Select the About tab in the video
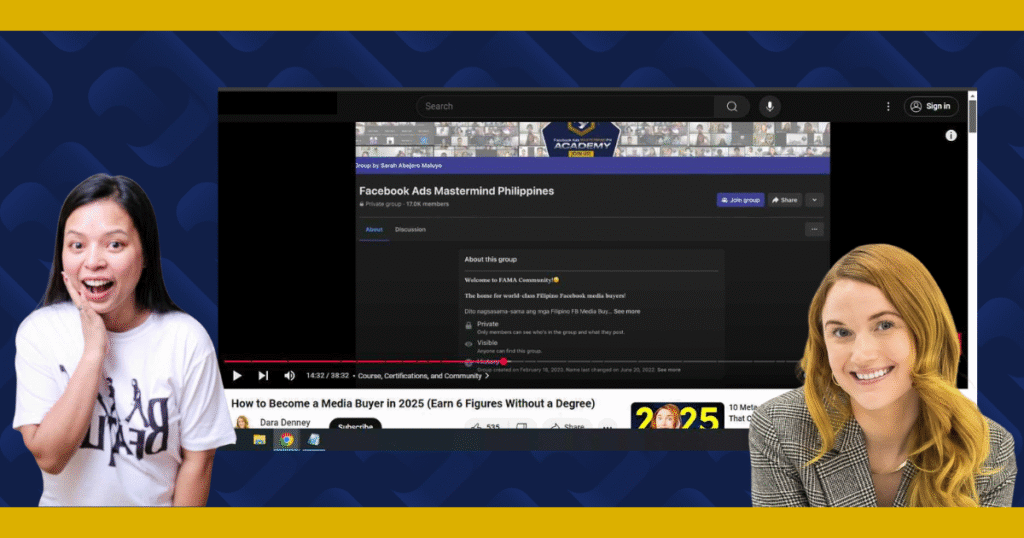This screenshot has height=538, width=1024. pos(374,230)
